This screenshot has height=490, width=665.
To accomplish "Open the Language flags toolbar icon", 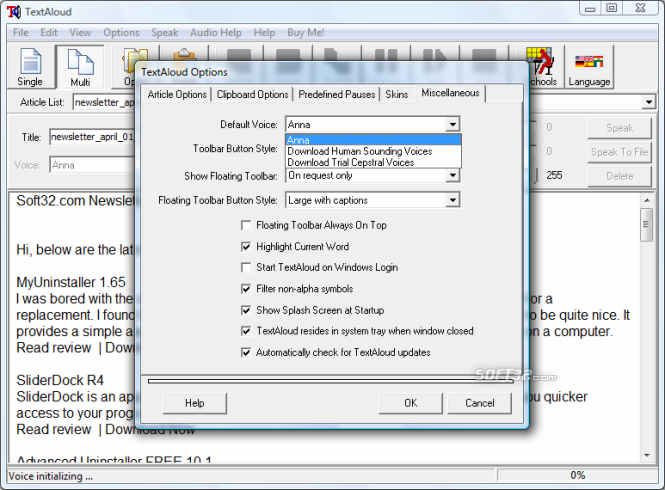I will click(x=589, y=67).
